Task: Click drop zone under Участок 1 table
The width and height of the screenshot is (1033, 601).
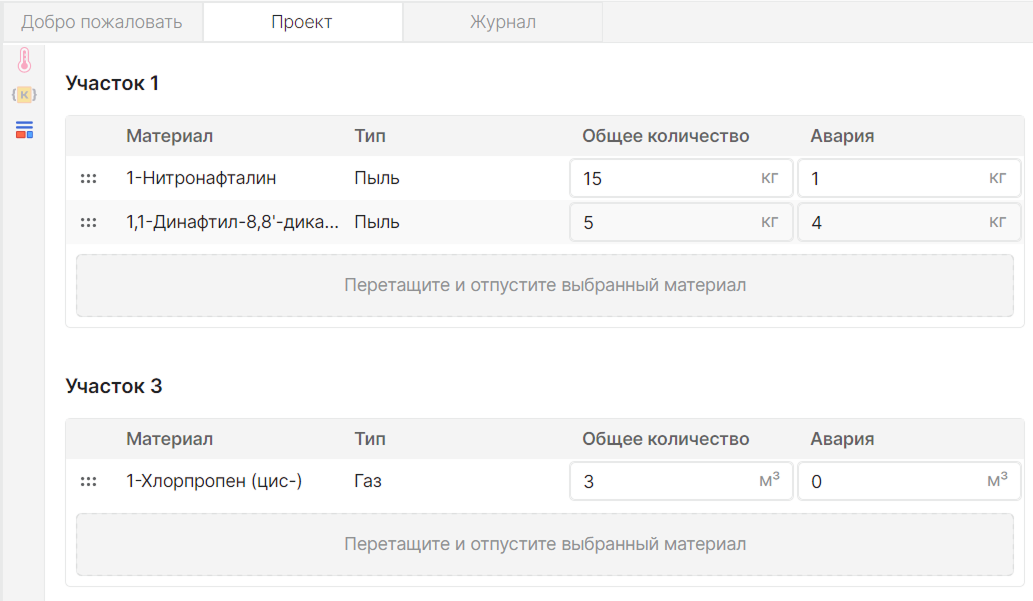Action: (x=545, y=285)
